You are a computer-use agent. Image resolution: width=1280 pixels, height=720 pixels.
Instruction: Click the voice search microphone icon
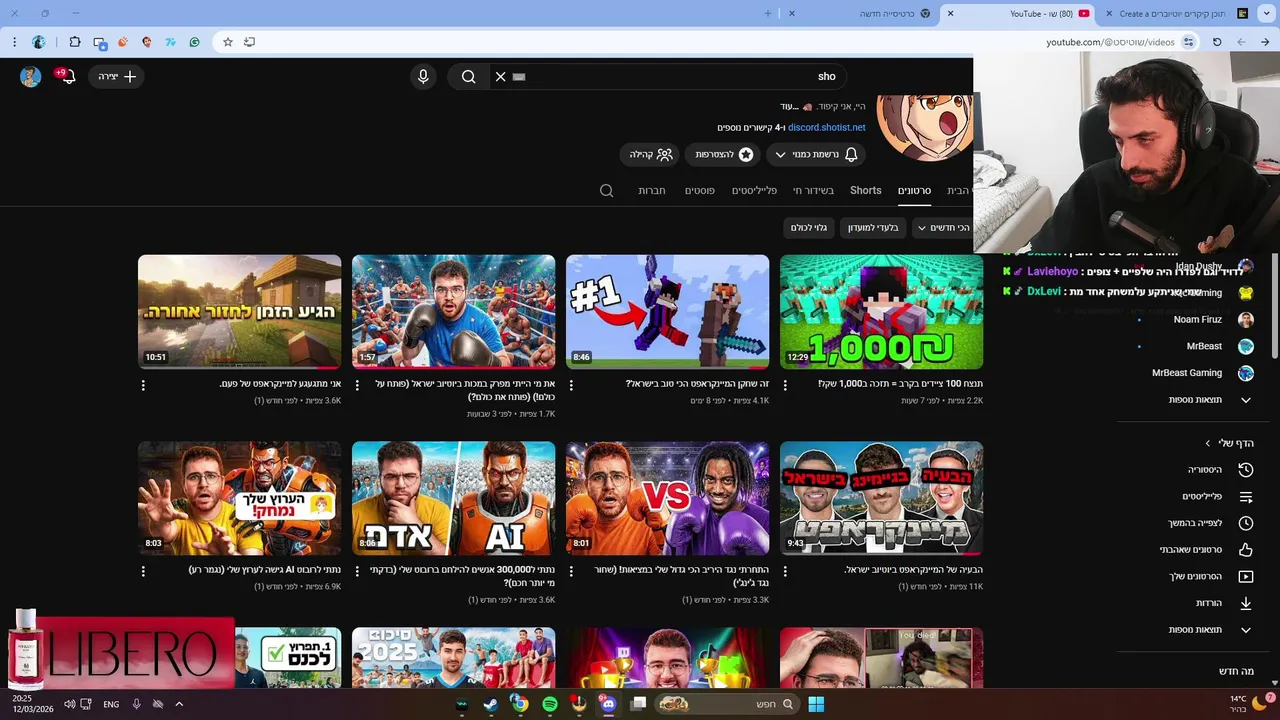(x=423, y=77)
